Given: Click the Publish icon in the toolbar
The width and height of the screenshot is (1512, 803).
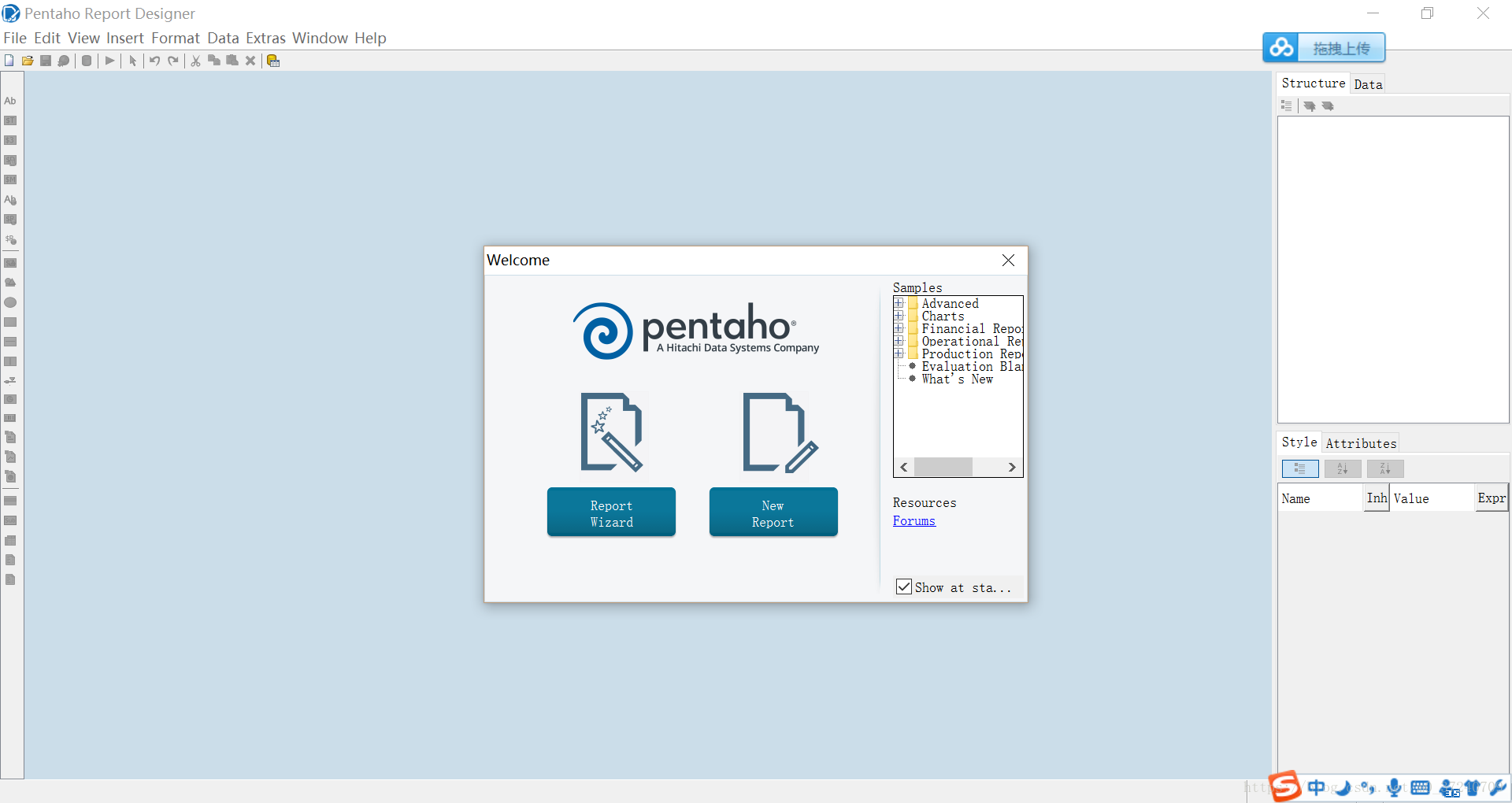Looking at the screenshot, I should click(x=64, y=61).
